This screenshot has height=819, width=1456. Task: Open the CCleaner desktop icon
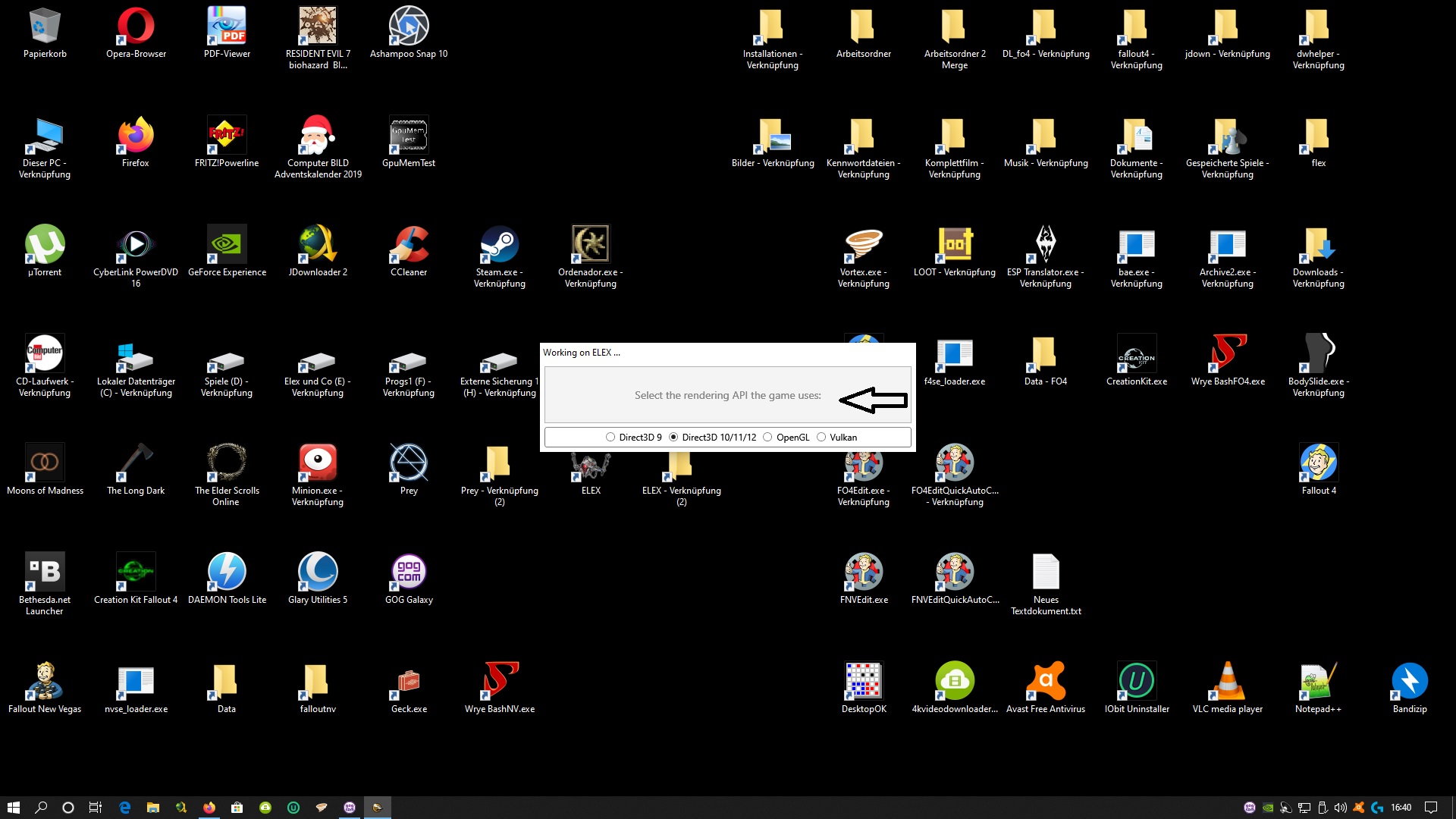pos(409,245)
